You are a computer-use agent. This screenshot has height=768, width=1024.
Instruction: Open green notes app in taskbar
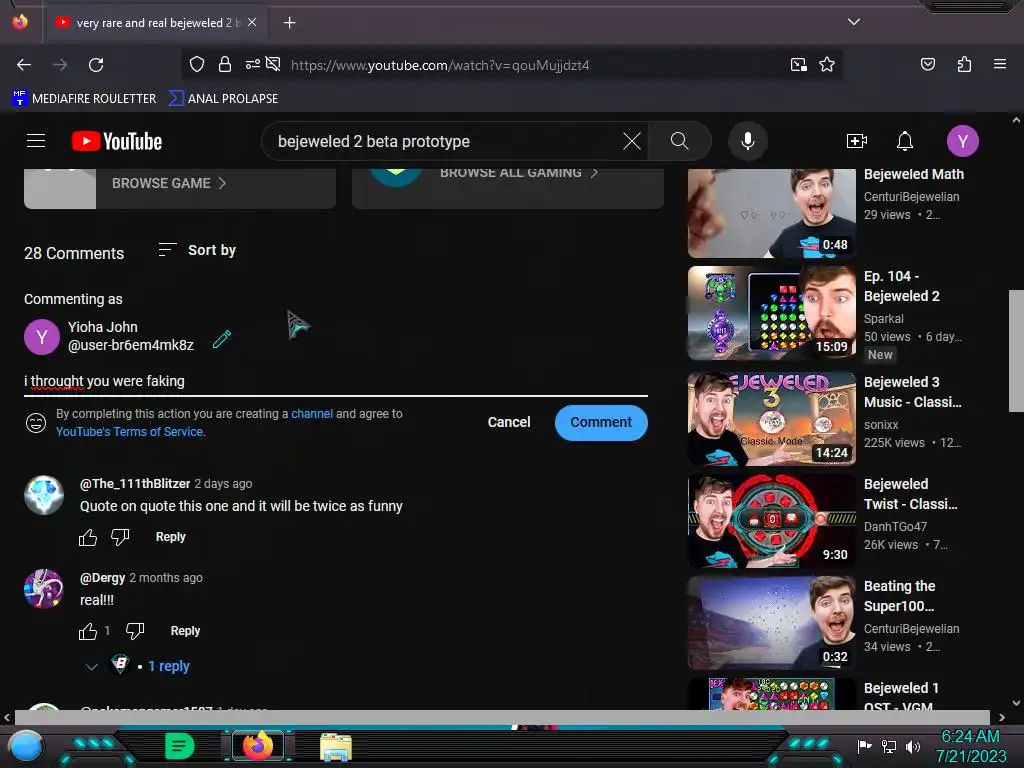tap(179, 746)
